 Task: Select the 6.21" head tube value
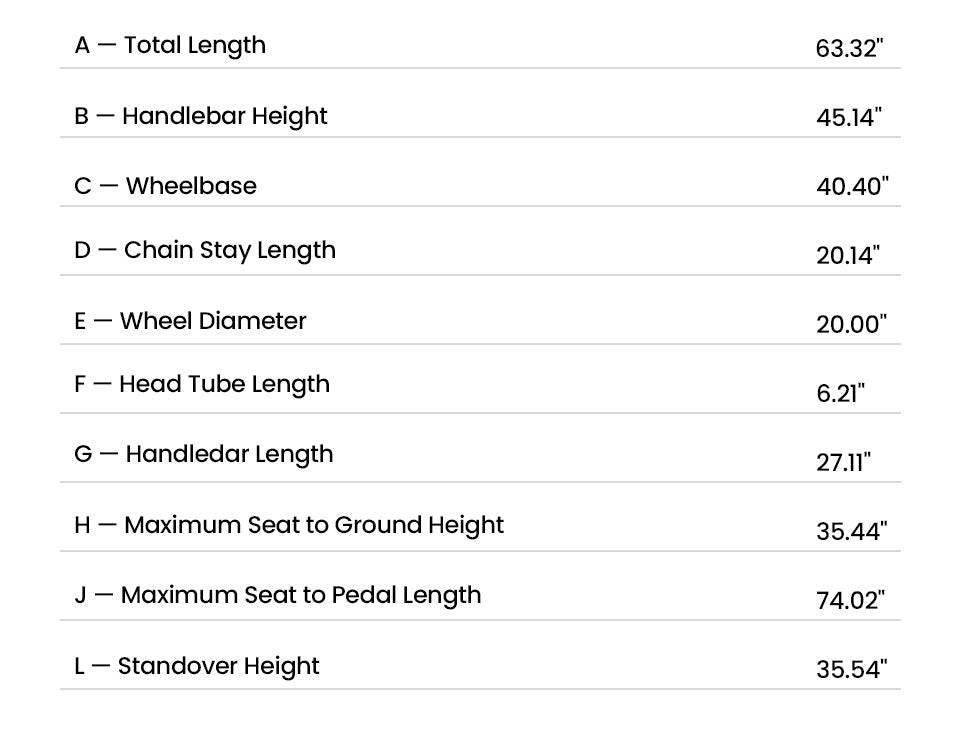coord(841,393)
